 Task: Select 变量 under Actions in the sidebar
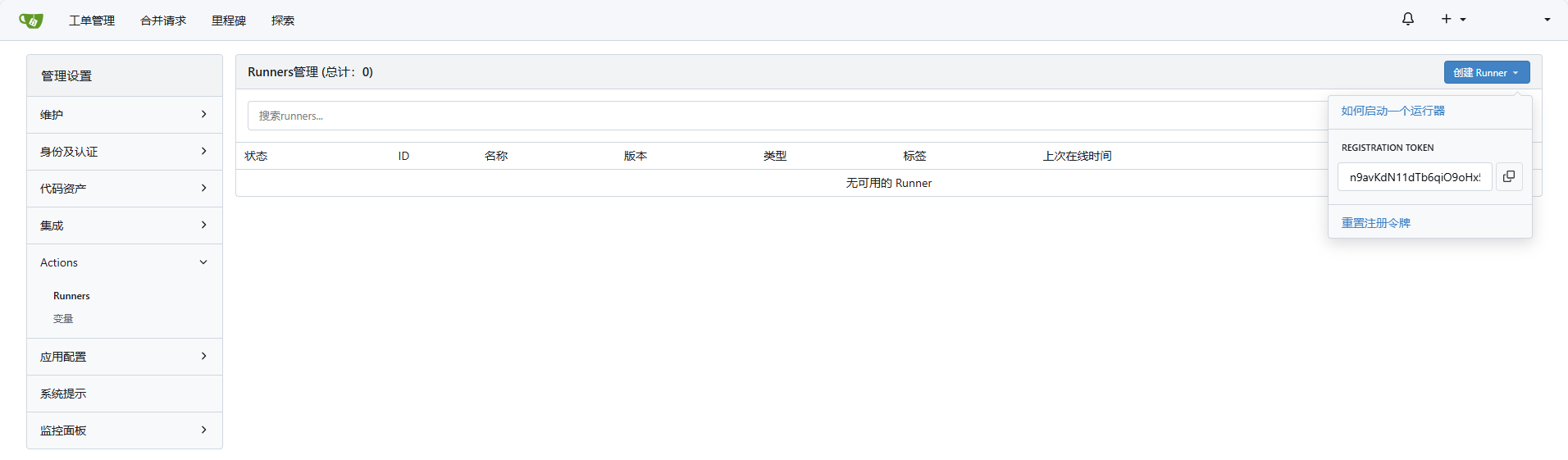pyautogui.click(x=63, y=319)
